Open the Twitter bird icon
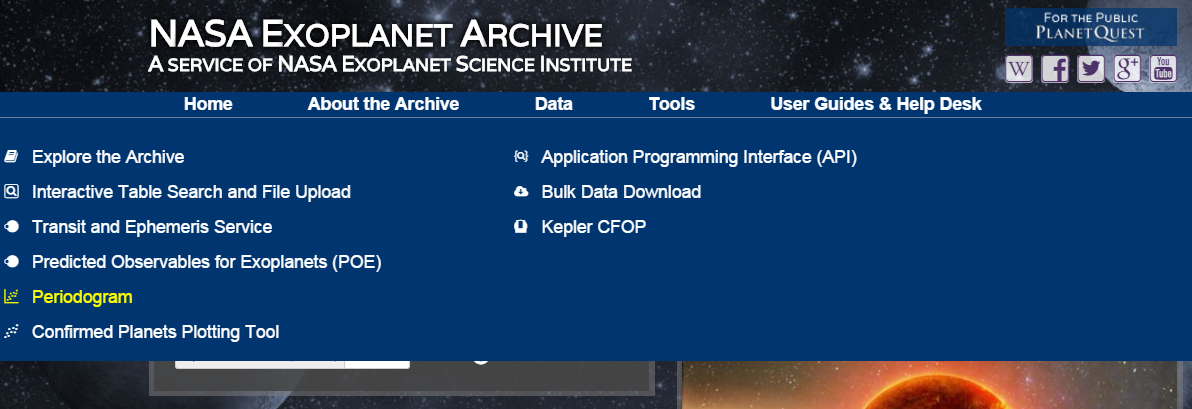The width and height of the screenshot is (1192, 409). coord(1091,69)
